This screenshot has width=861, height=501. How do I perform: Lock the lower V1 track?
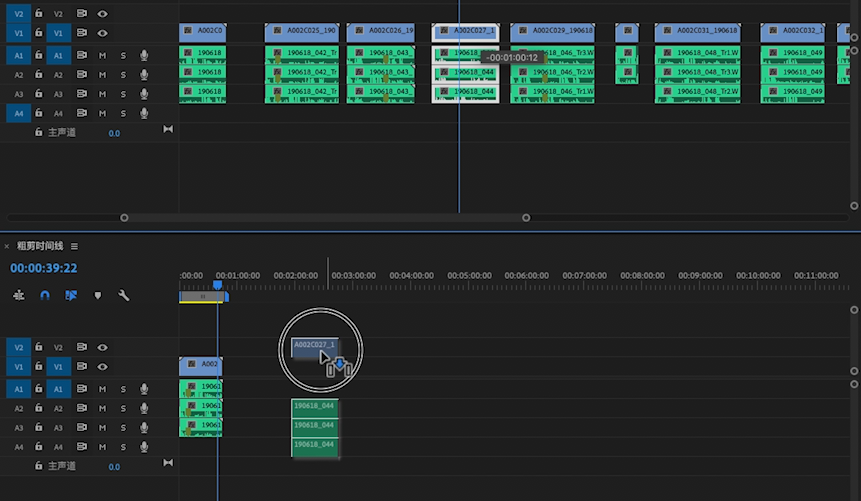pyautogui.click(x=38, y=367)
